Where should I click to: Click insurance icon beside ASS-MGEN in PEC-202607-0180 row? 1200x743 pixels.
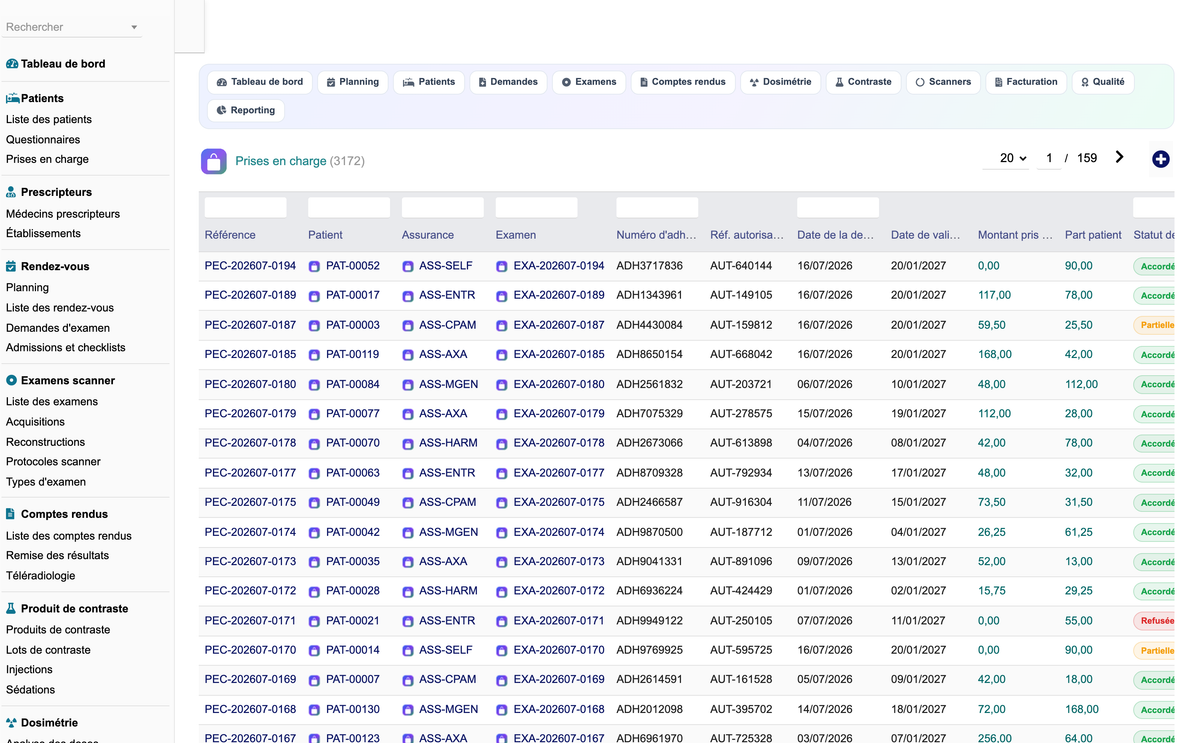408,385
